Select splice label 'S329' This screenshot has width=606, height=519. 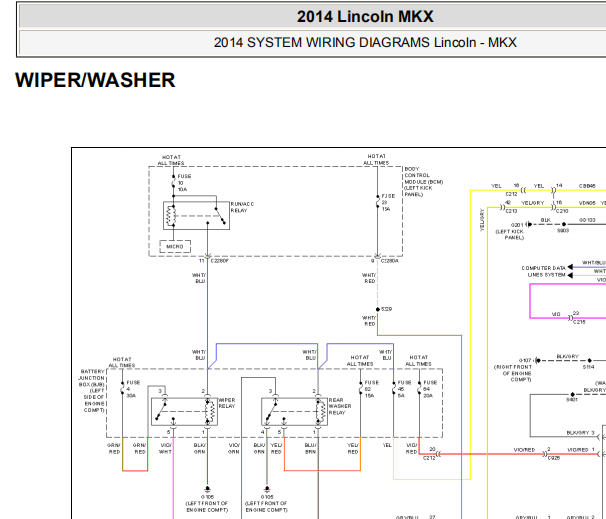click(x=386, y=309)
